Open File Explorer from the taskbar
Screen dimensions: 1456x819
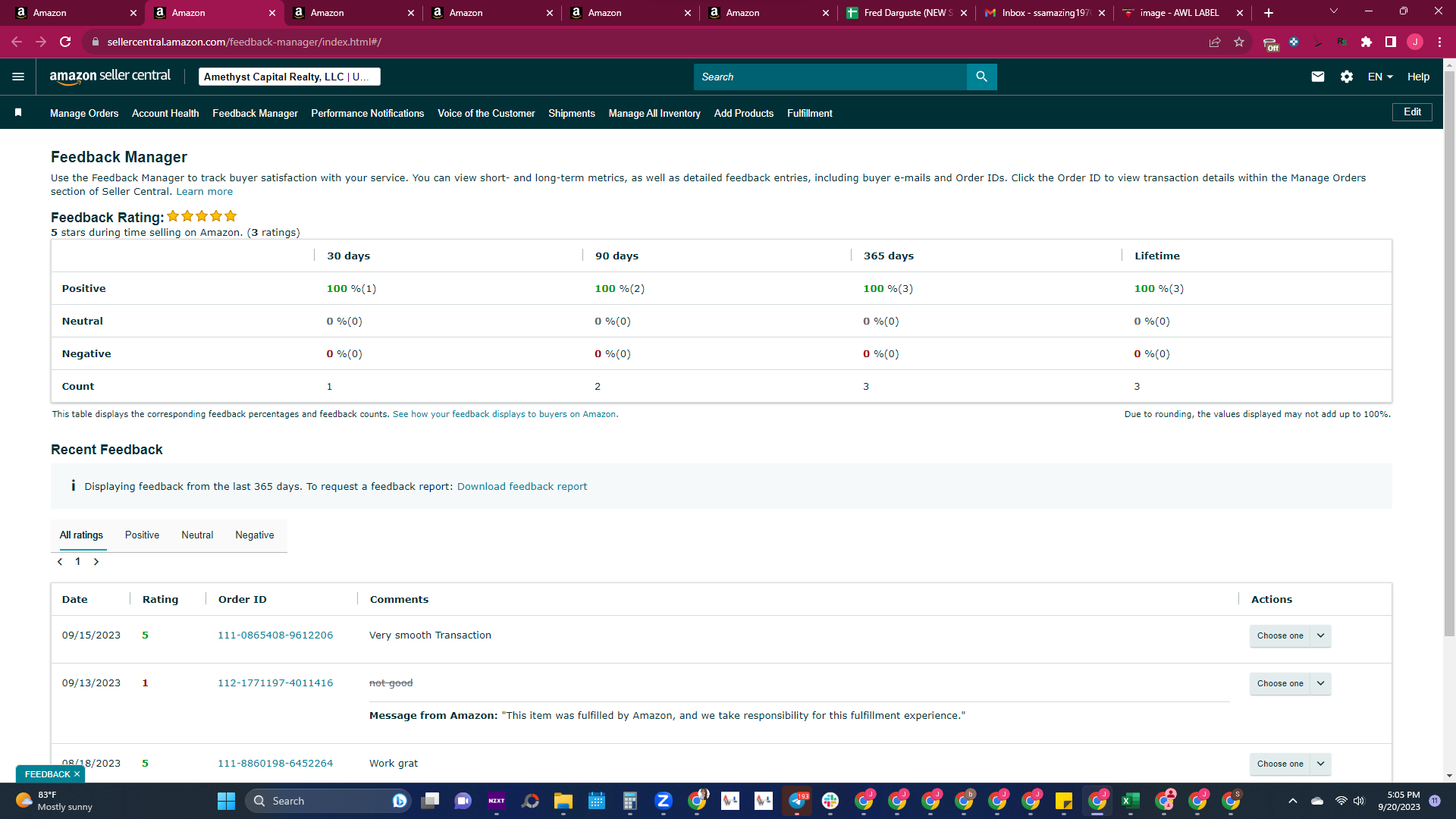coord(563,801)
